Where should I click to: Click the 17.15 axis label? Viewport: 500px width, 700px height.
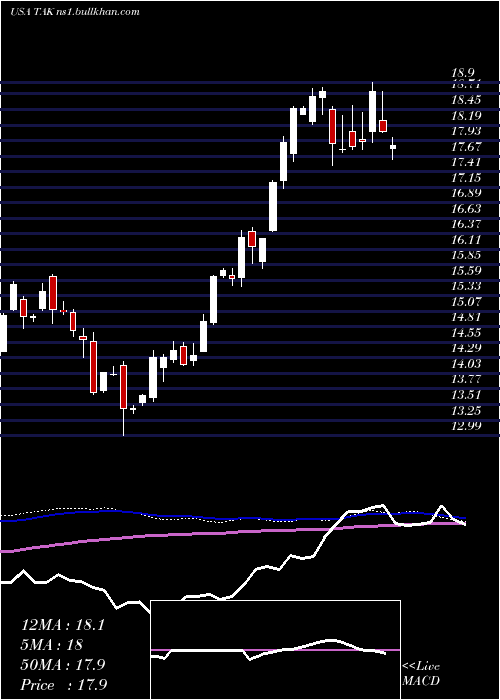click(466, 178)
